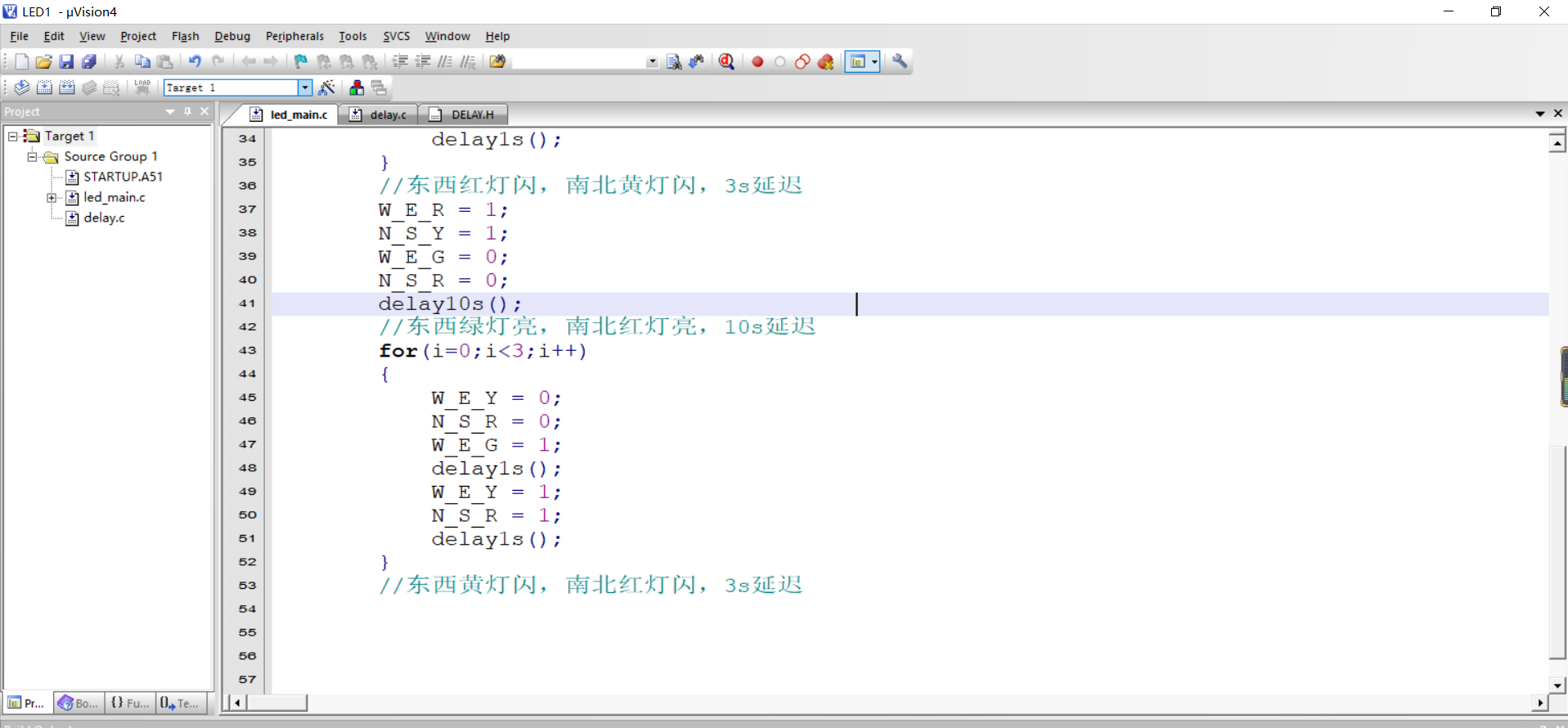Image resolution: width=1568 pixels, height=728 pixels.
Task: Click the Find text document-binoculars icon
Action: 674,61
